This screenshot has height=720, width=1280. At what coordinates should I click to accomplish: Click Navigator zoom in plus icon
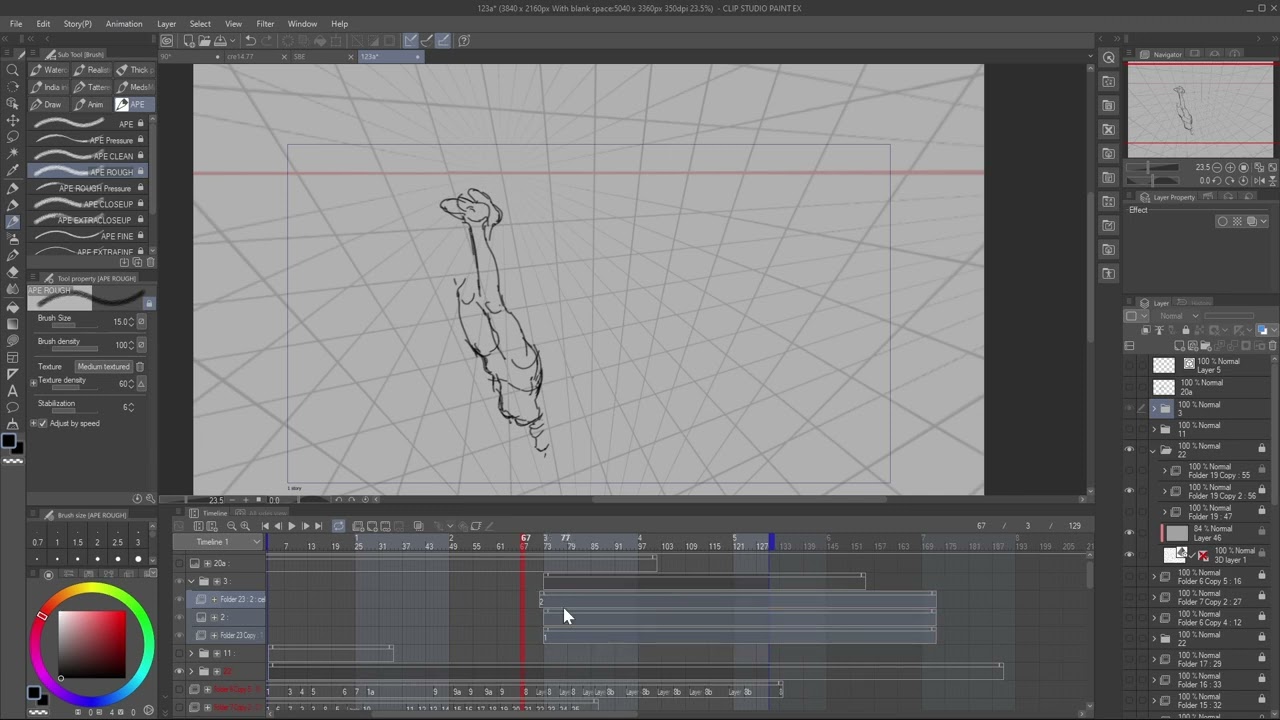(x=1231, y=168)
